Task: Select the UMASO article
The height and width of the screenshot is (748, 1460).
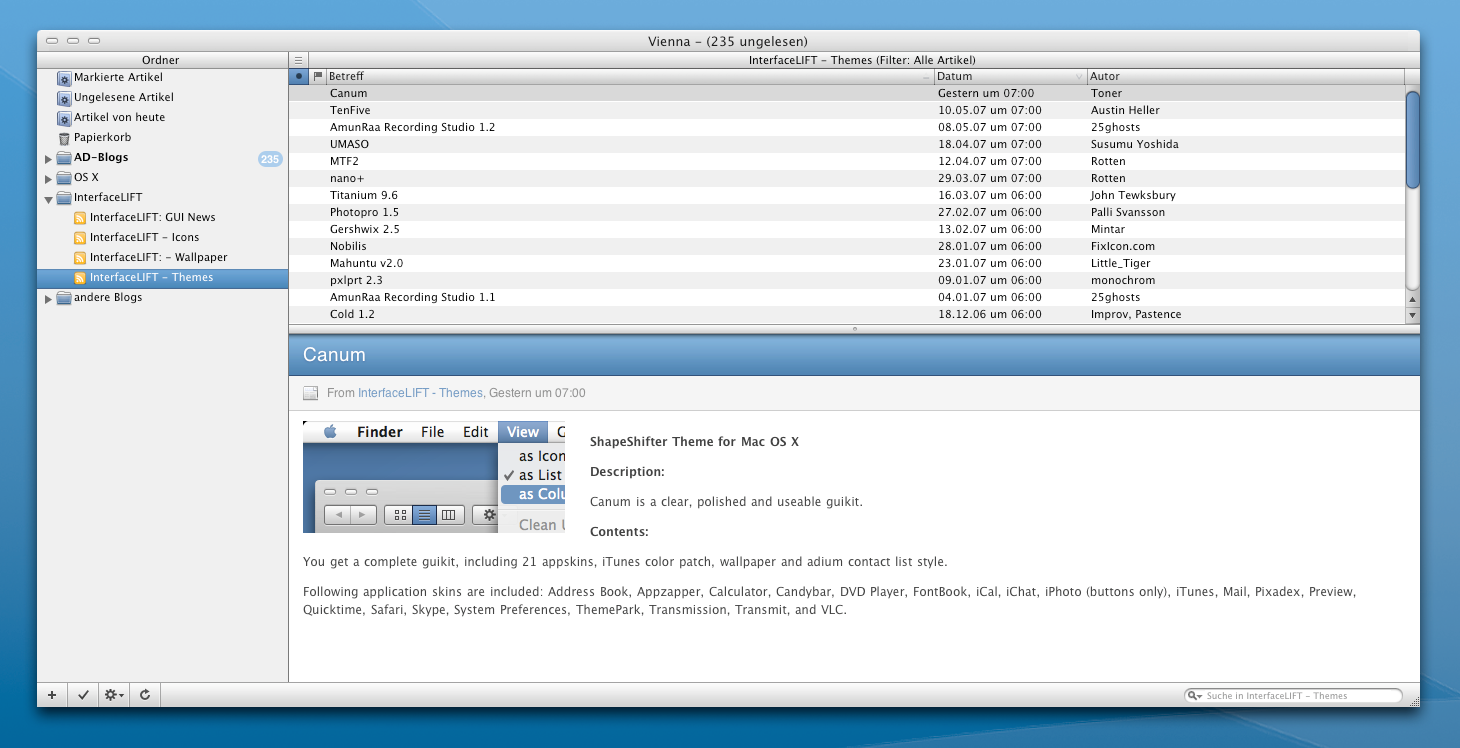Action: (847, 144)
